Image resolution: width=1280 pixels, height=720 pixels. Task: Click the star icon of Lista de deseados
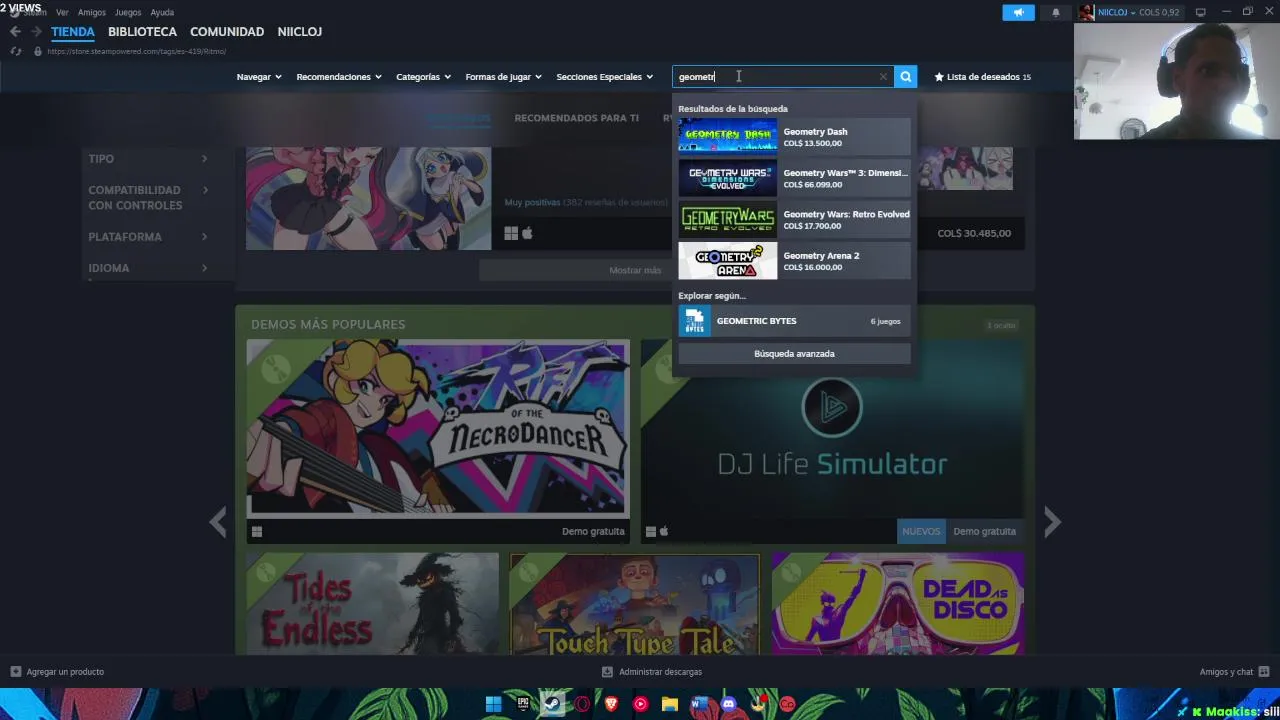tap(939, 77)
